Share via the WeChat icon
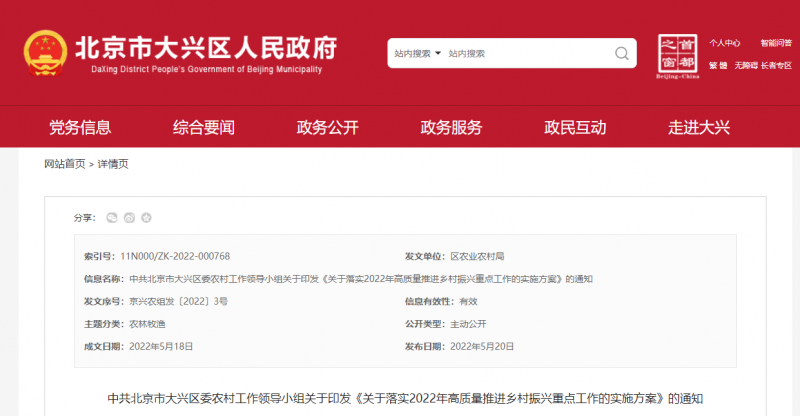Screen dimensions: 800x416 click(x=112, y=218)
